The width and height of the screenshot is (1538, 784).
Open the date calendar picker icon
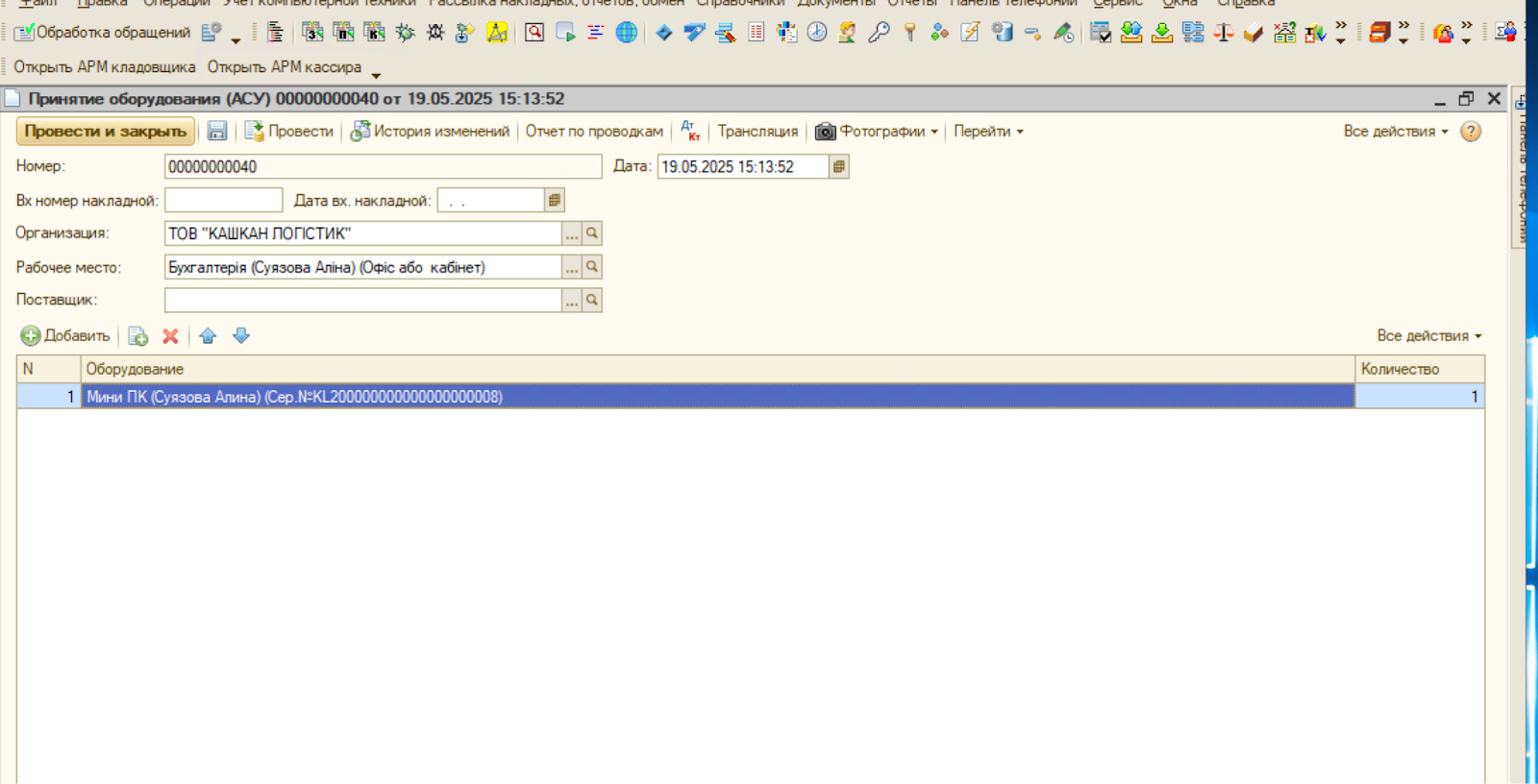839,167
